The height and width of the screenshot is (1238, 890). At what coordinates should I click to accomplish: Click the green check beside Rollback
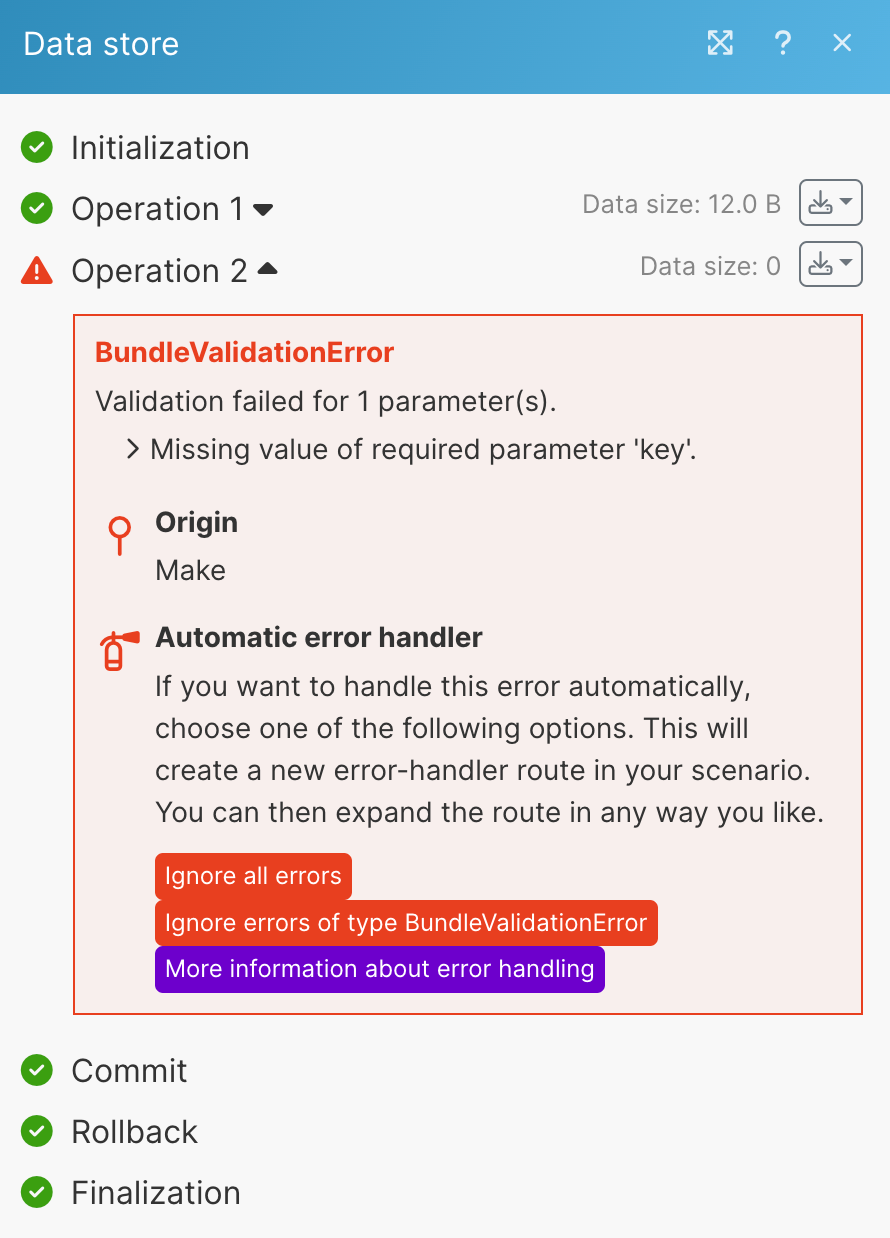click(37, 1131)
